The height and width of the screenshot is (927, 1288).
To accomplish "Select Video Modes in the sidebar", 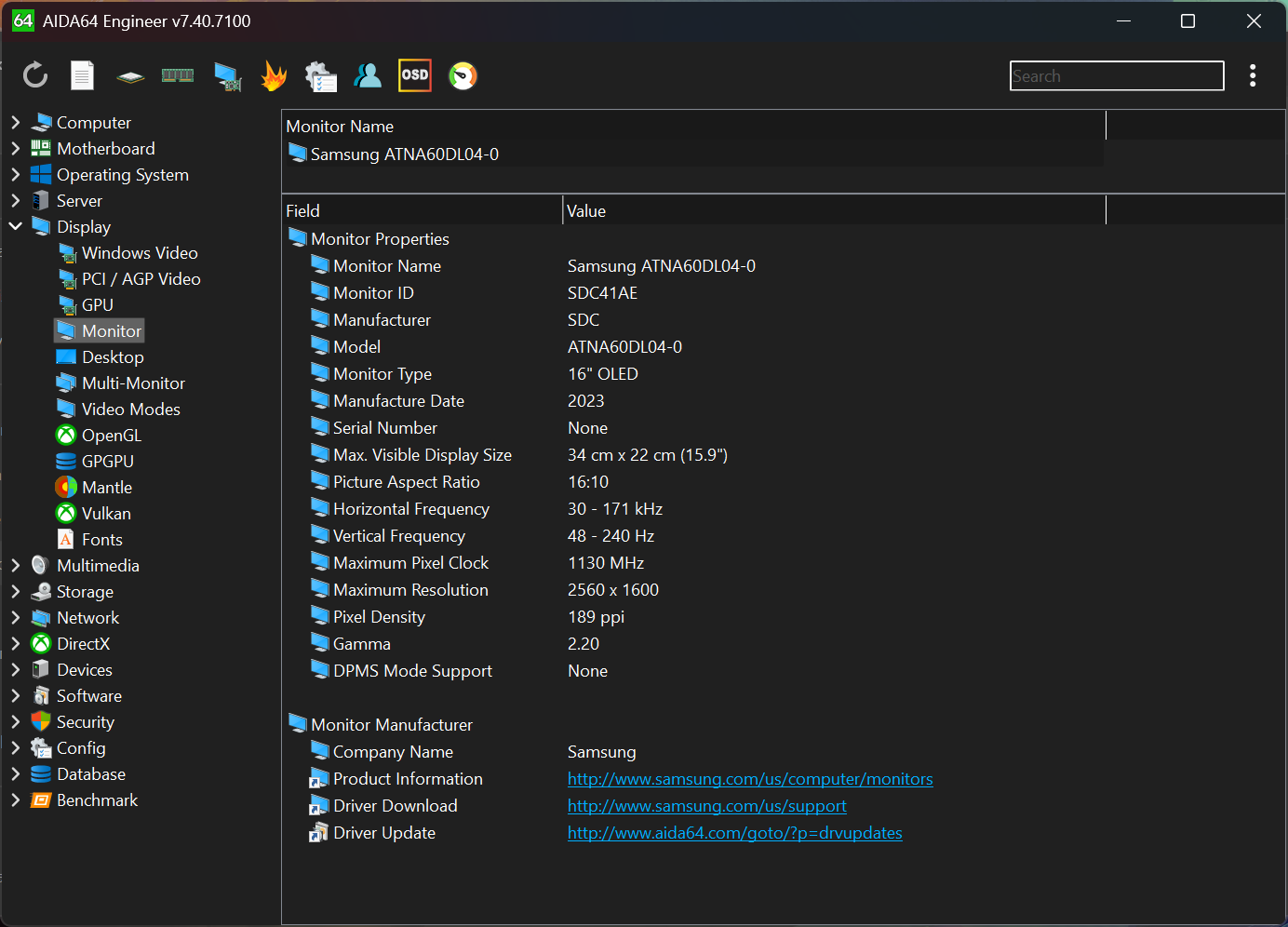I will click(x=130, y=409).
